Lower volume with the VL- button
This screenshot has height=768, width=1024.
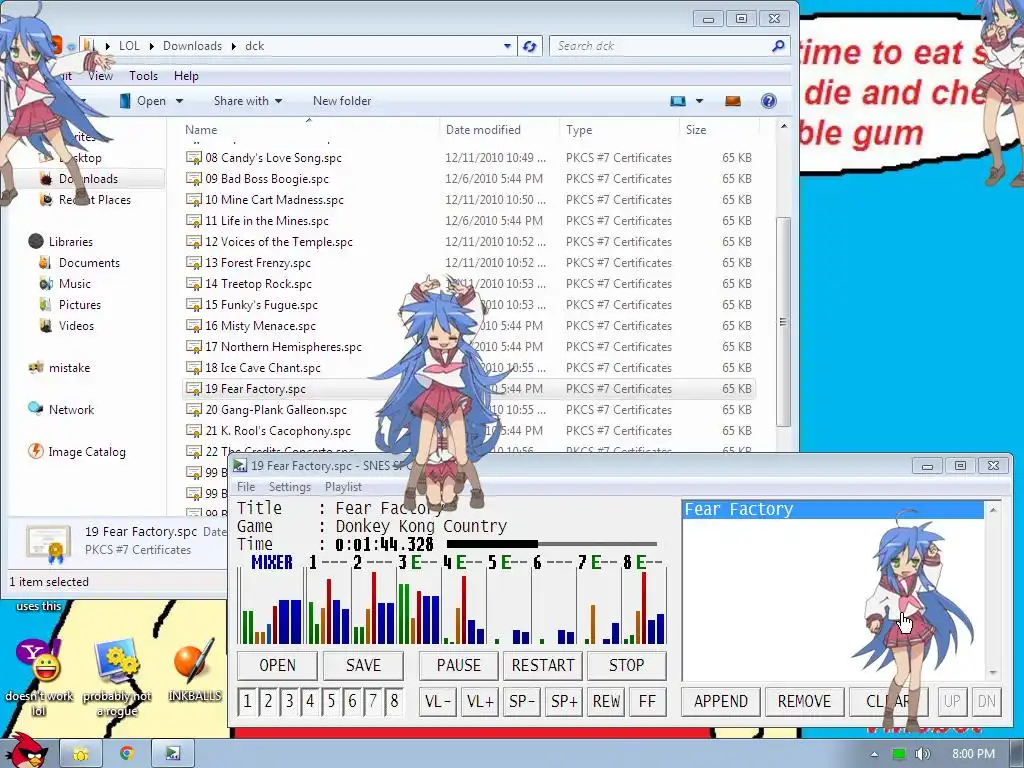coord(438,701)
